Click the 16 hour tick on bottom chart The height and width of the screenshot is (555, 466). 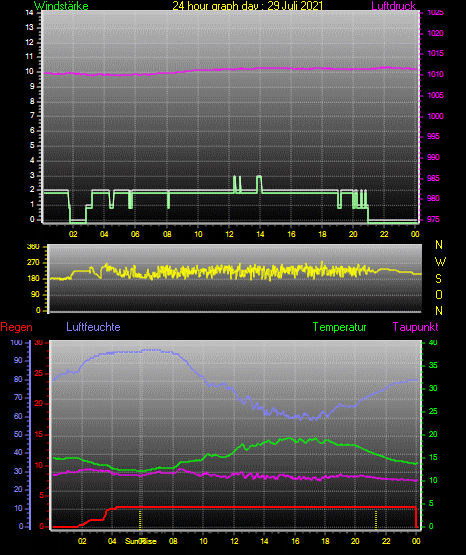[x=295, y=541]
